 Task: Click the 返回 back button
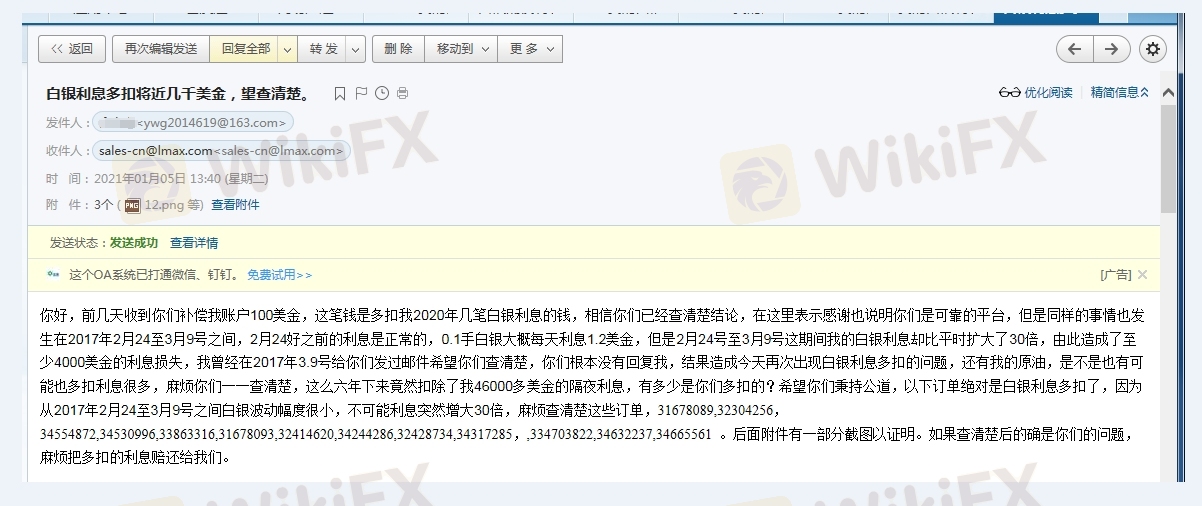pyautogui.click(x=71, y=49)
